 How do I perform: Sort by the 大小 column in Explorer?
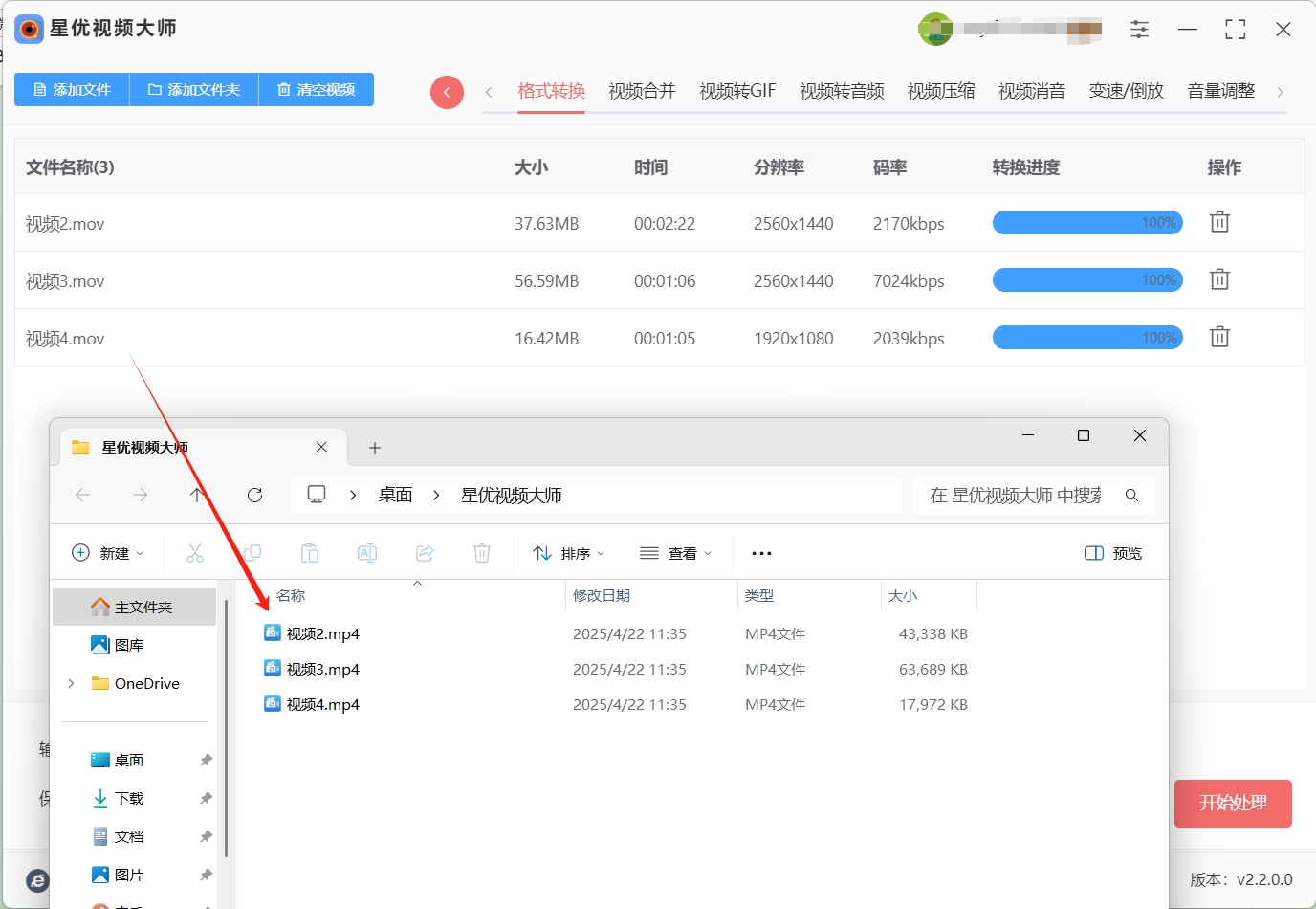(903, 595)
